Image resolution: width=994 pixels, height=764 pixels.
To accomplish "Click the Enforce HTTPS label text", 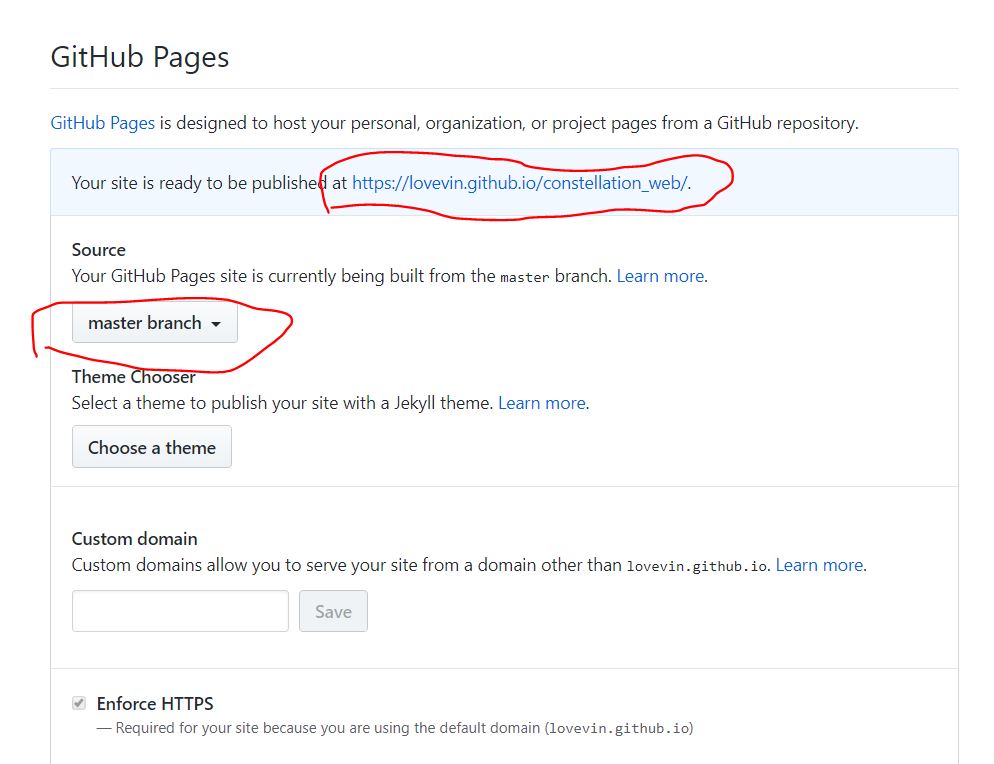I will click(155, 704).
